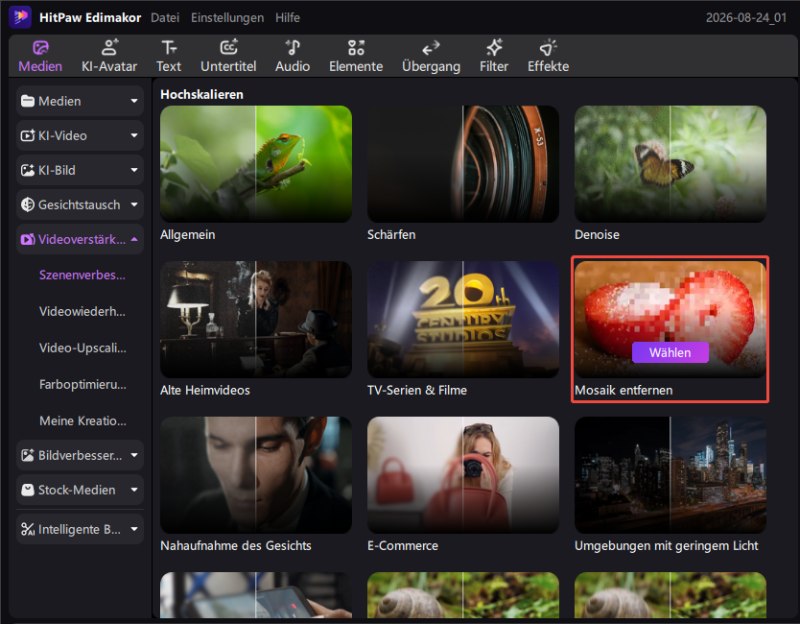Screen dimensions: 800x624
Task: Select the E-Commerce thumbnail
Action: pyautogui.click(x=463, y=475)
